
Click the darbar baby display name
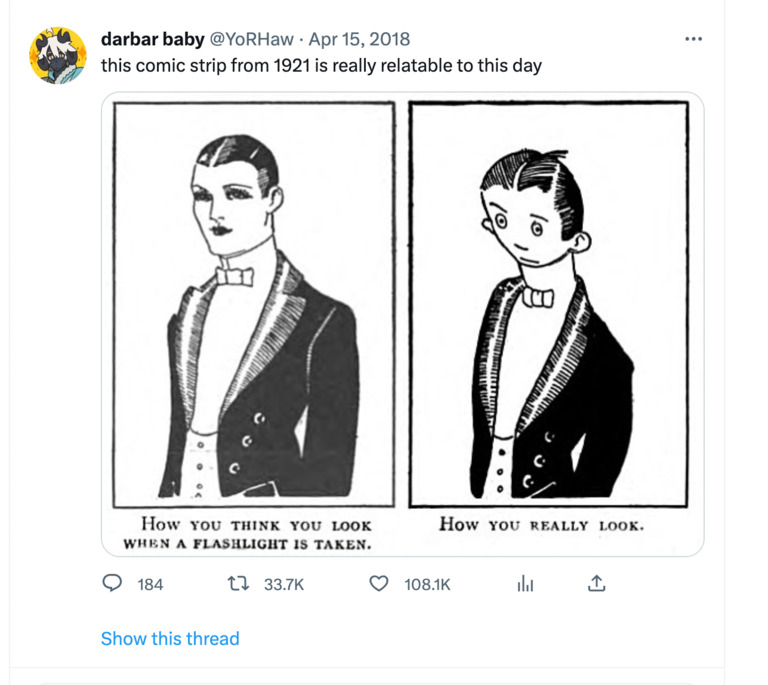coord(152,39)
